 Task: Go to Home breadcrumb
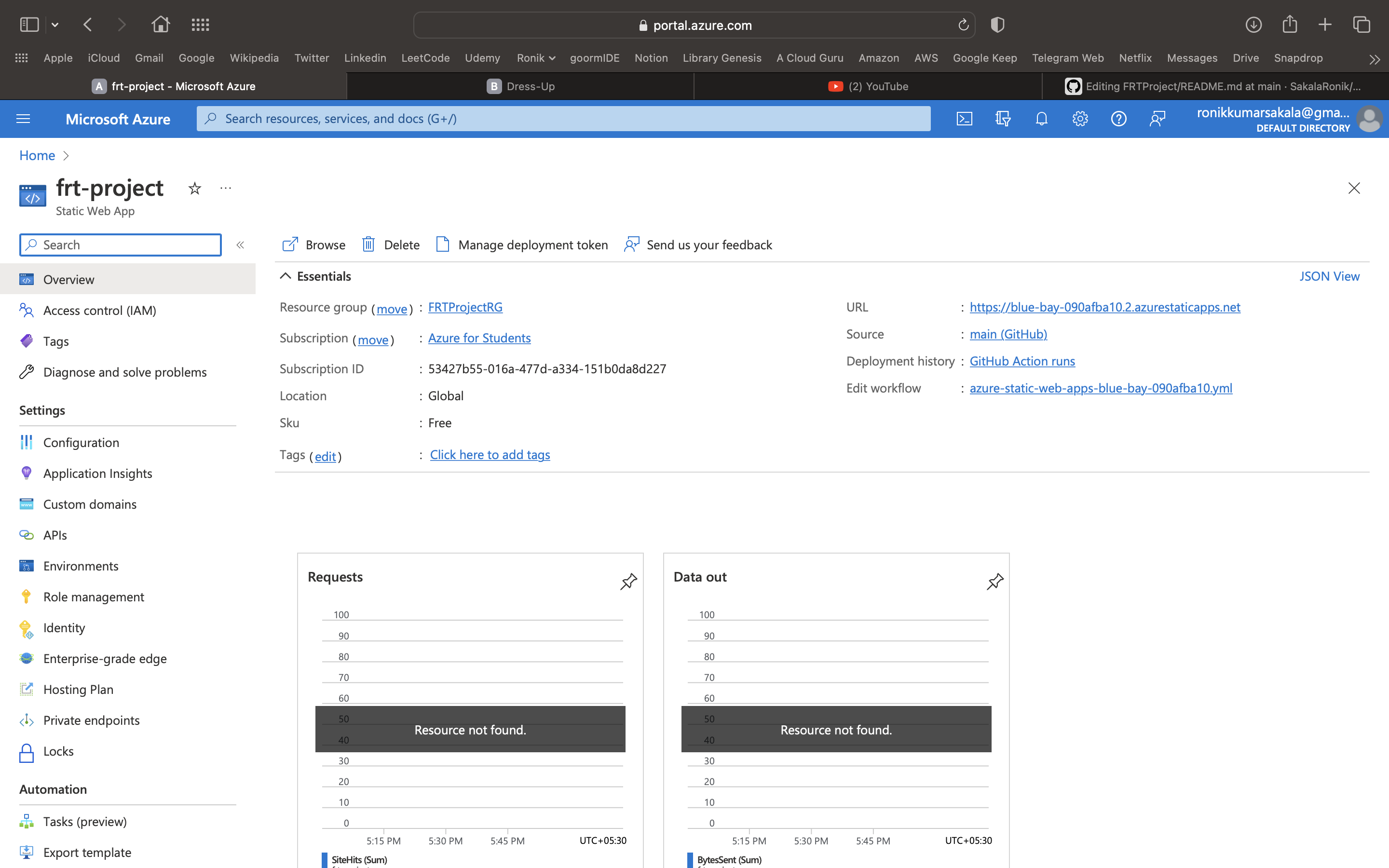[37, 156]
